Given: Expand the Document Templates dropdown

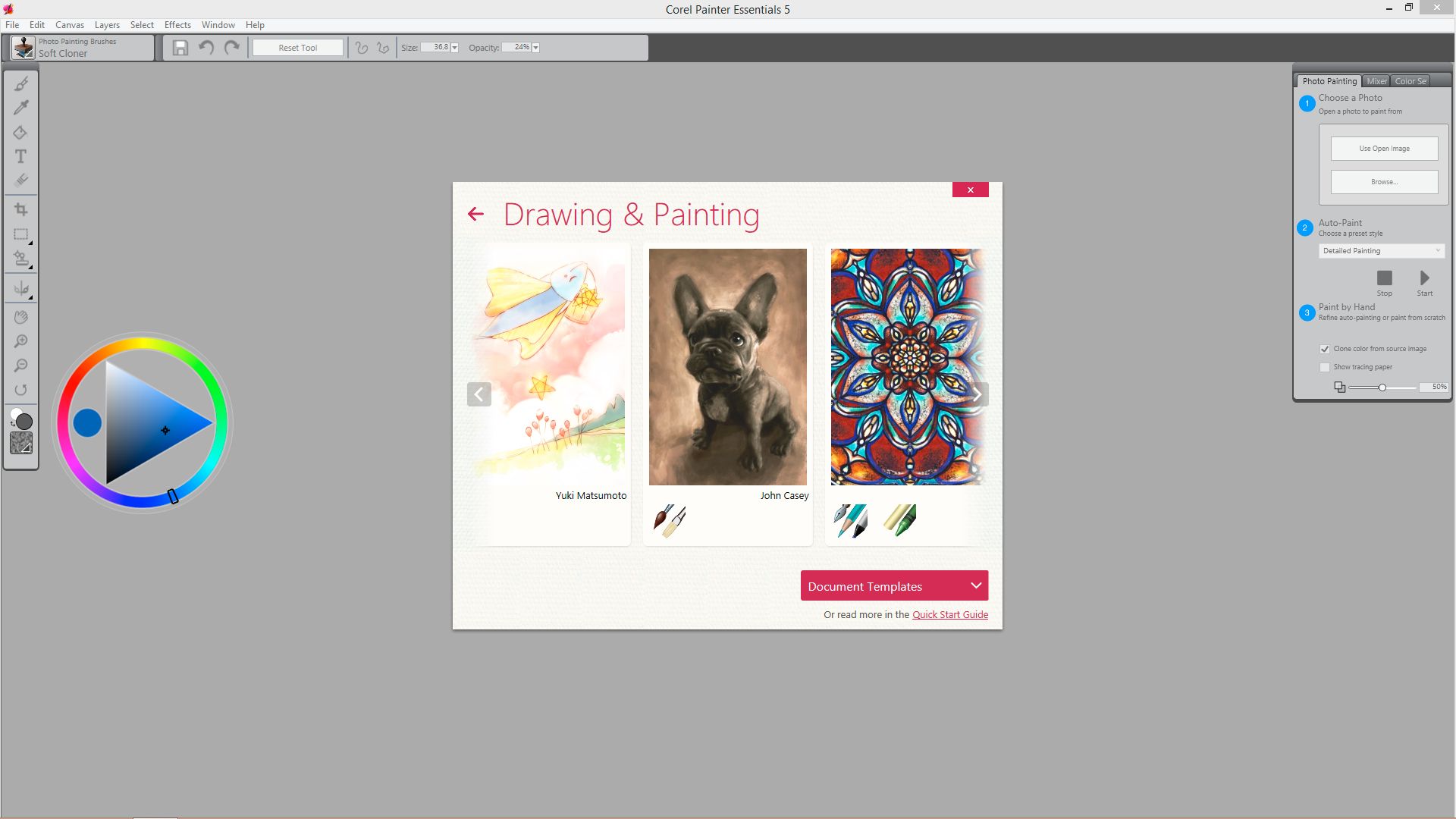Looking at the screenshot, I should tap(894, 586).
